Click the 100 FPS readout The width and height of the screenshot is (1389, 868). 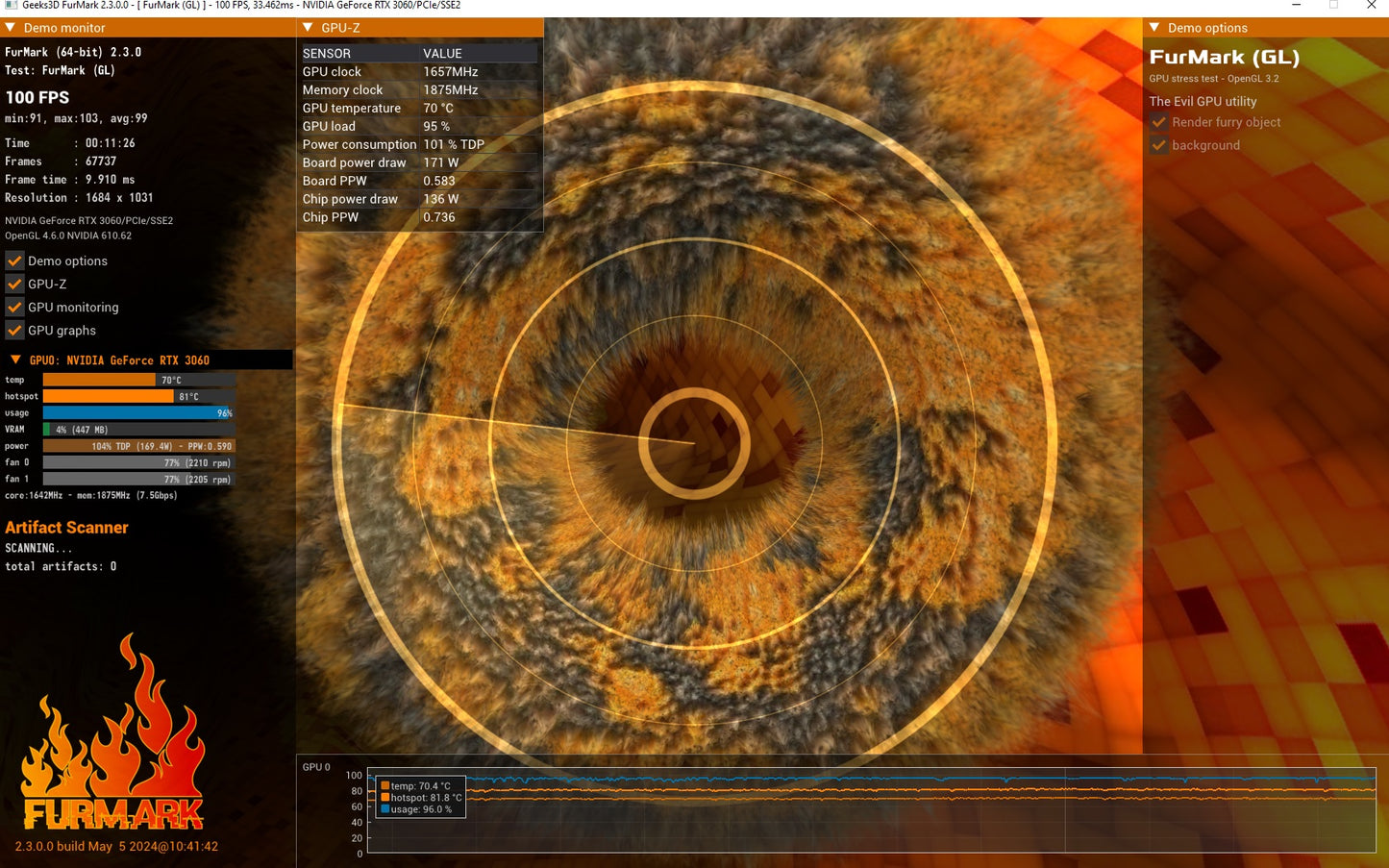[37, 97]
